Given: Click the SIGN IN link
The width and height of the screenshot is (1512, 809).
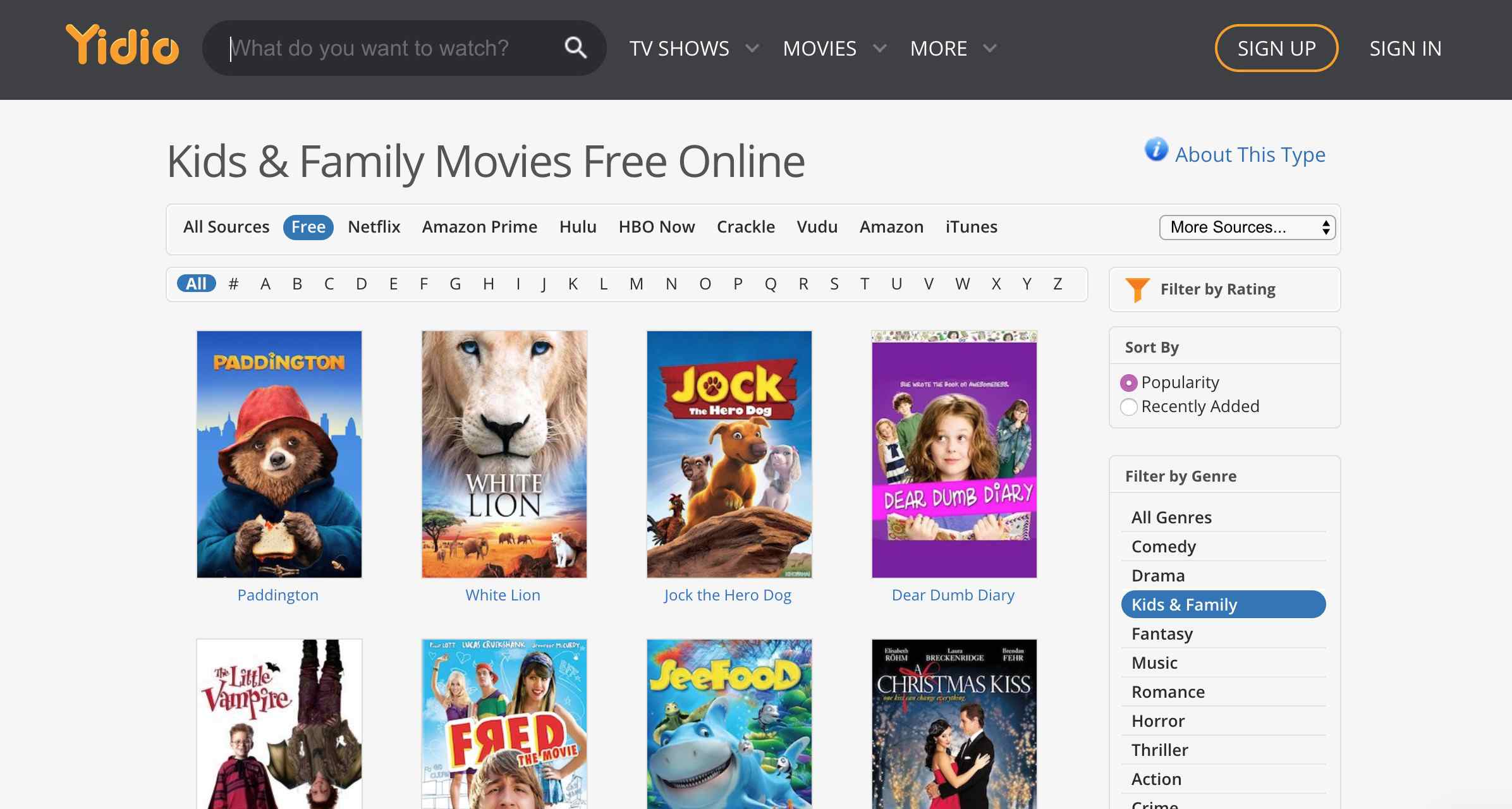Looking at the screenshot, I should tap(1405, 49).
